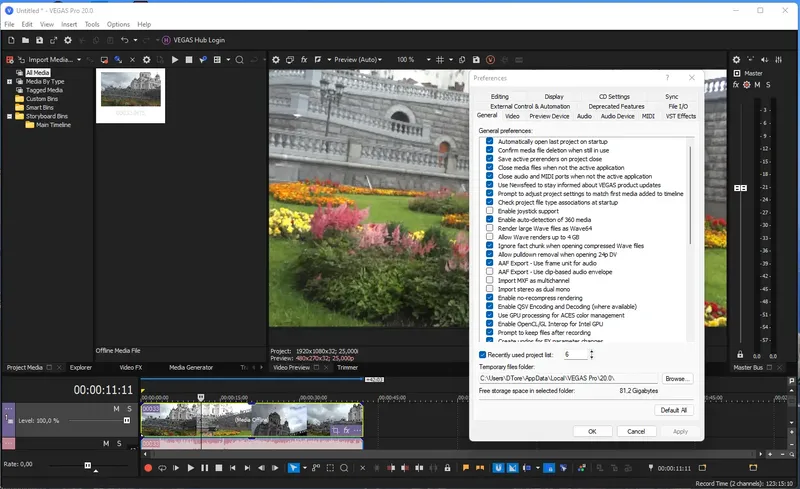Toggle Recently used project list checkbox

pos(483,355)
